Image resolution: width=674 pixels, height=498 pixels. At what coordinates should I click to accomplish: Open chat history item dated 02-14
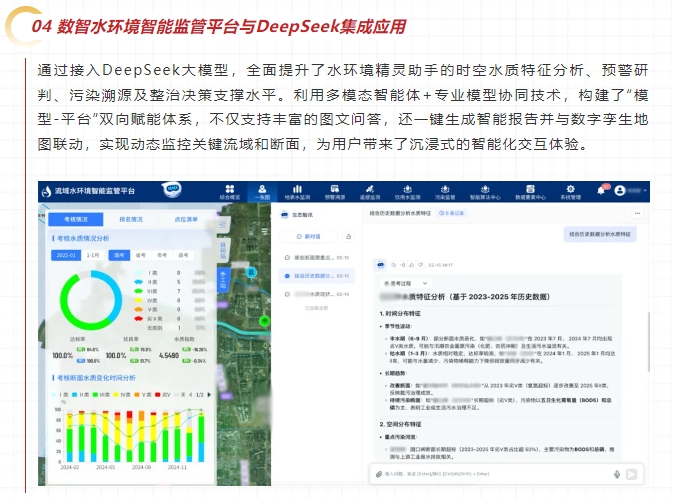317,294
